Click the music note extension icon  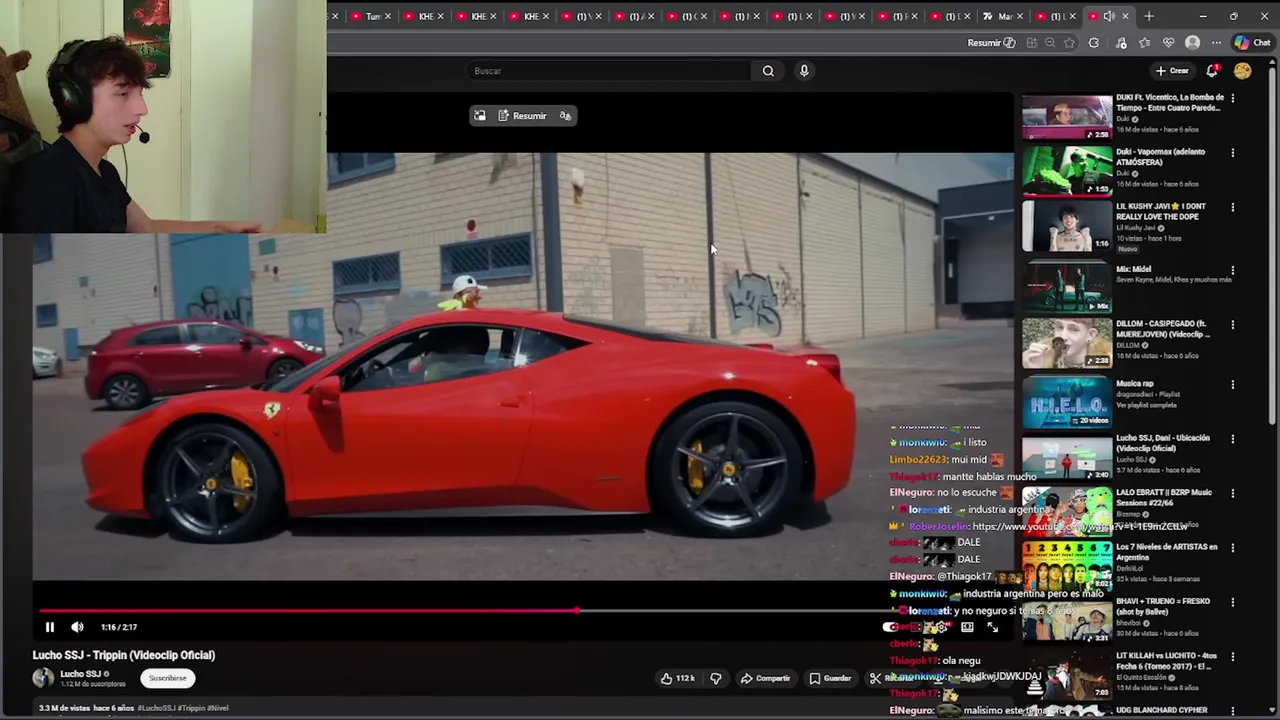click(x=1121, y=43)
